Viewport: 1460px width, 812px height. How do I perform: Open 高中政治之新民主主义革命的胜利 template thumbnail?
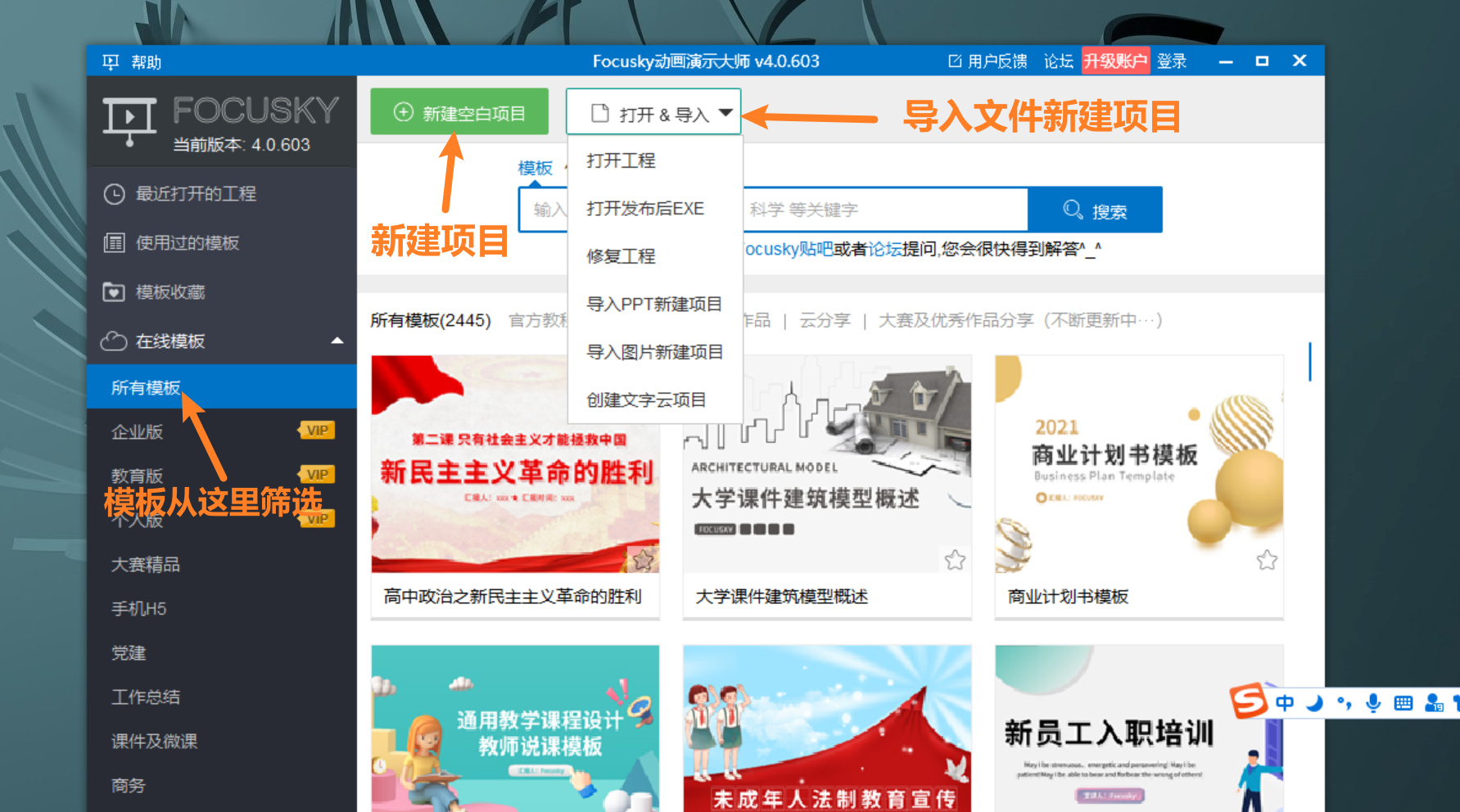515,463
